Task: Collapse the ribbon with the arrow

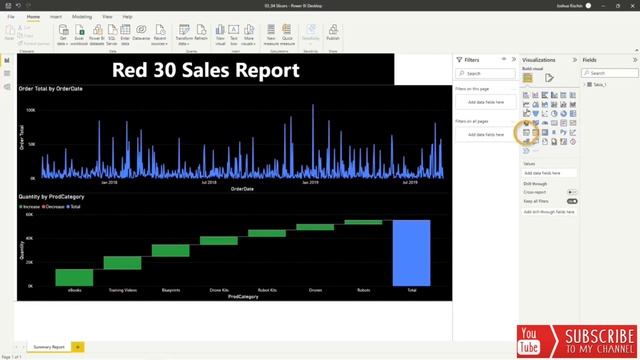Action: 636,50
